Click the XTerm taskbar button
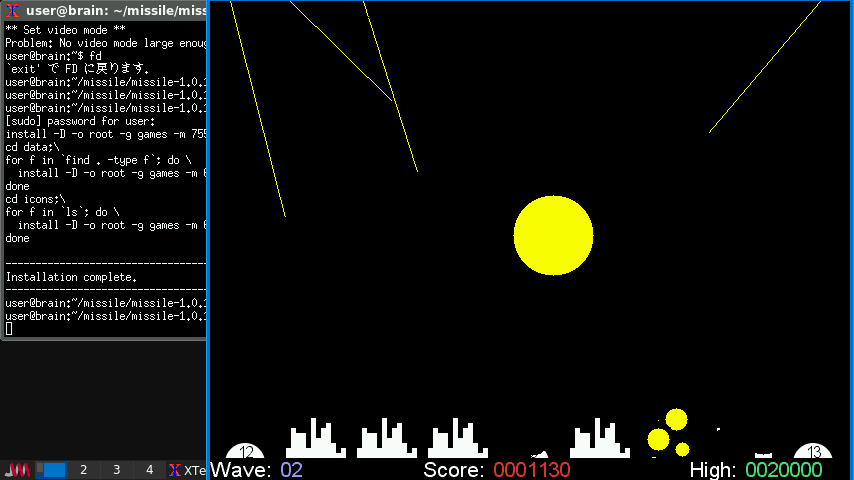Screen dimensions: 854x480 [186, 470]
